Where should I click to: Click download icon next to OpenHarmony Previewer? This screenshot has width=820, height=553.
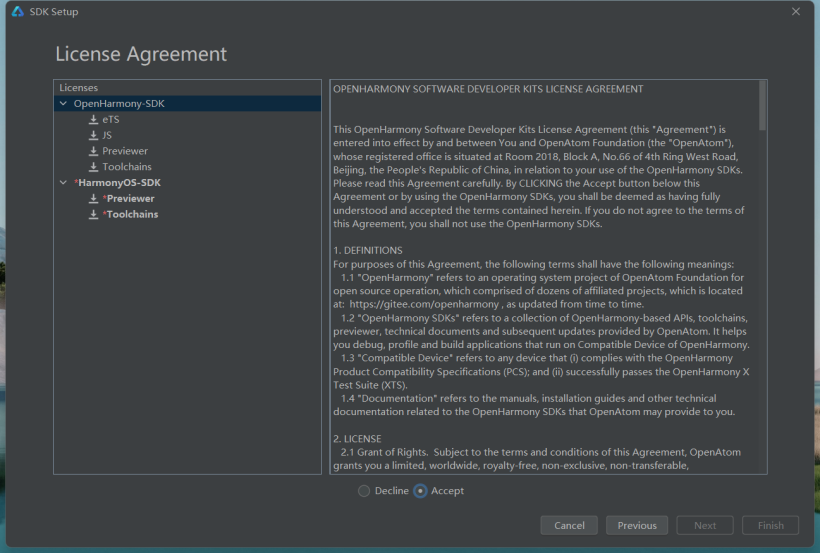(93, 151)
